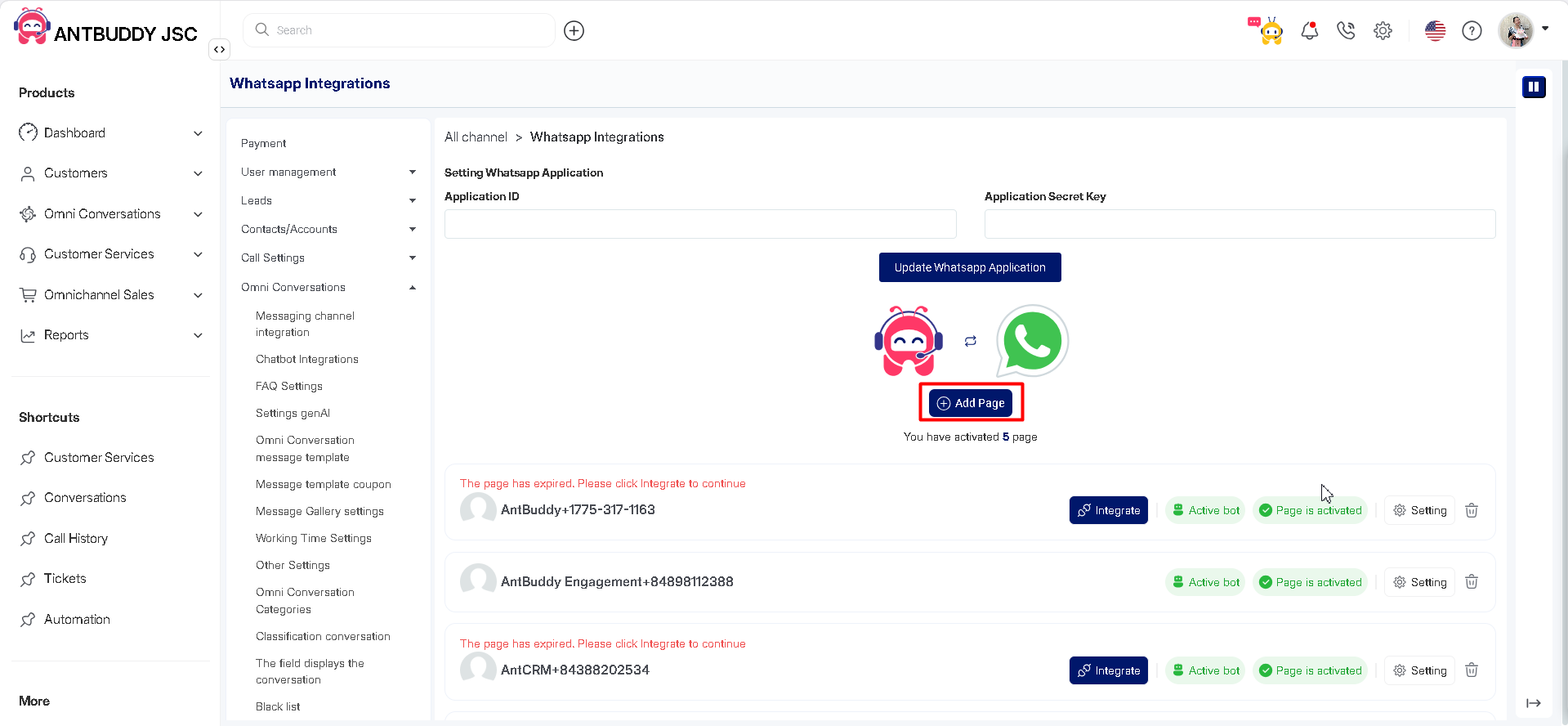Click the Call History shortcut pin
The height and width of the screenshot is (726, 1568).
[28, 539]
